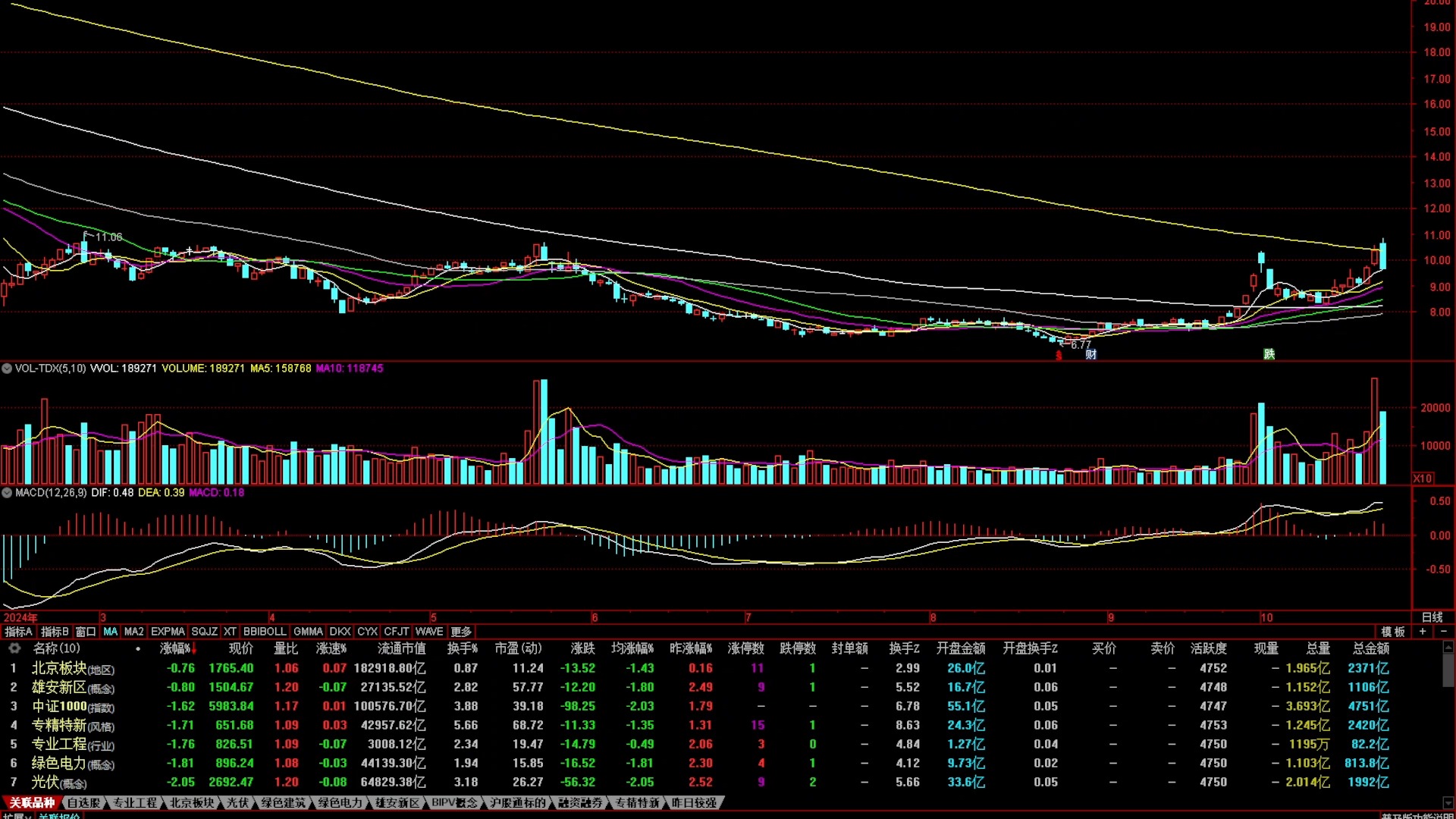Select the 专精特新 bottom tab
The height and width of the screenshot is (819, 1456).
[x=638, y=802]
